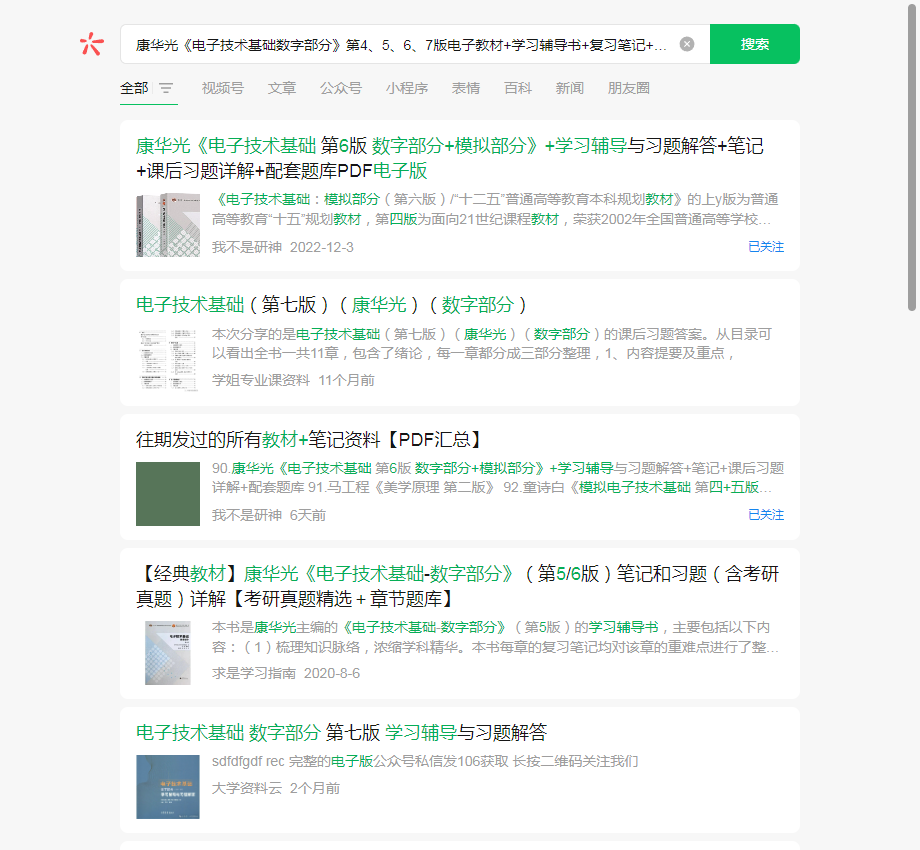Open the 公众号 tab
Viewport: 920px width, 850px height.
point(341,88)
